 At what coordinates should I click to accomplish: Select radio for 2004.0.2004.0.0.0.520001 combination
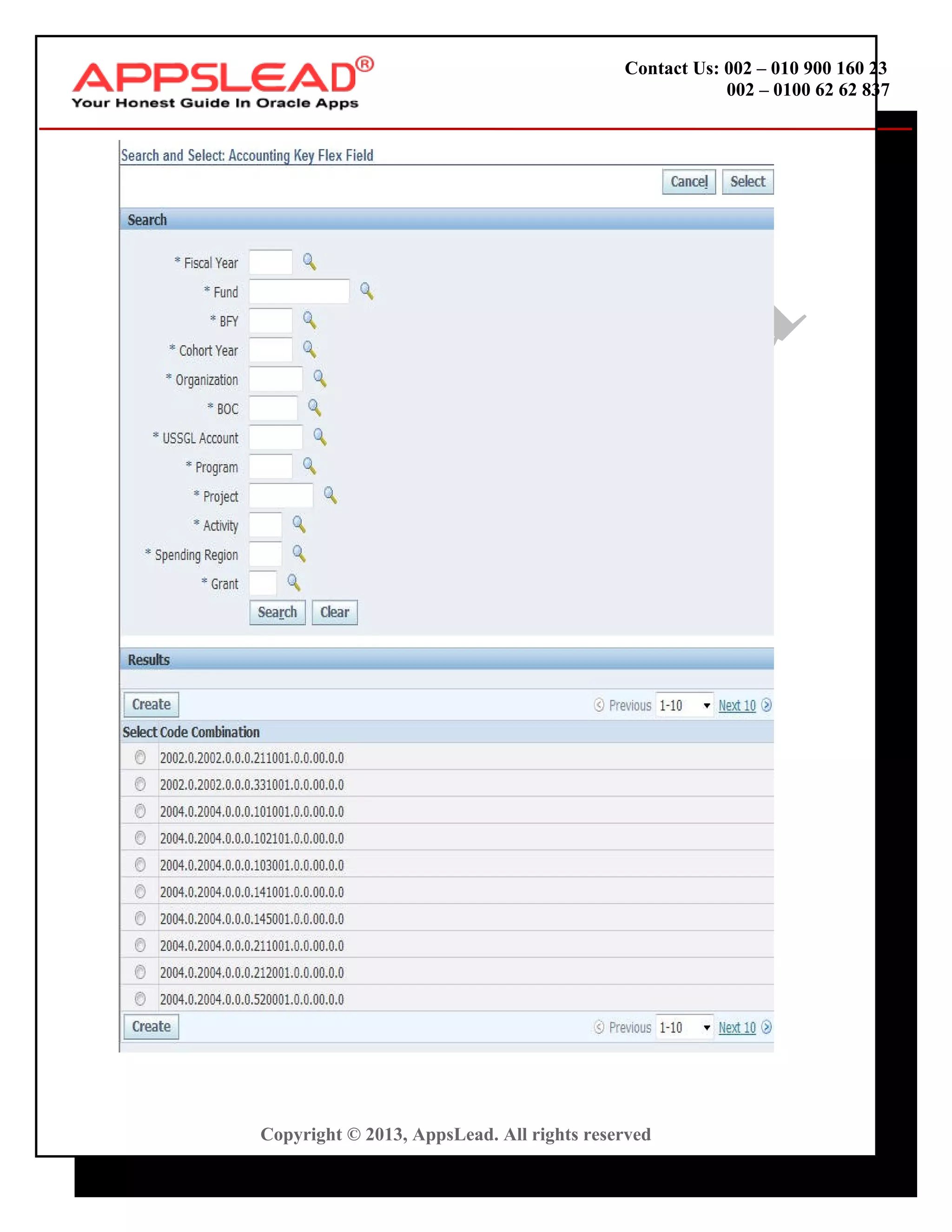coord(140,999)
